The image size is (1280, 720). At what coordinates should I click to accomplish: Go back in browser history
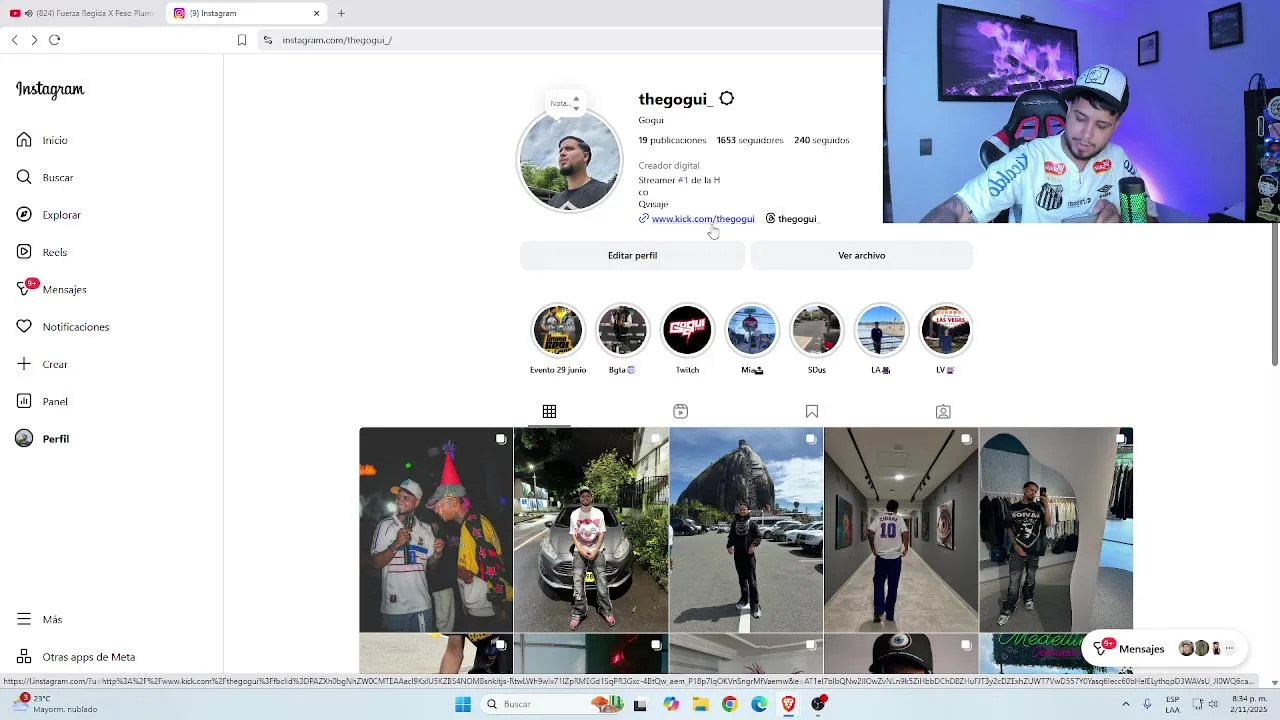(14, 40)
